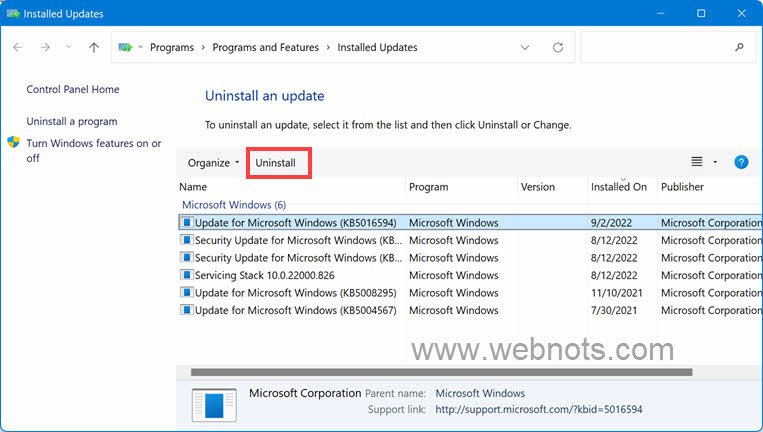Open the recent locations dropdown arrow
The image size is (763, 432).
click(x=69, y=47)
